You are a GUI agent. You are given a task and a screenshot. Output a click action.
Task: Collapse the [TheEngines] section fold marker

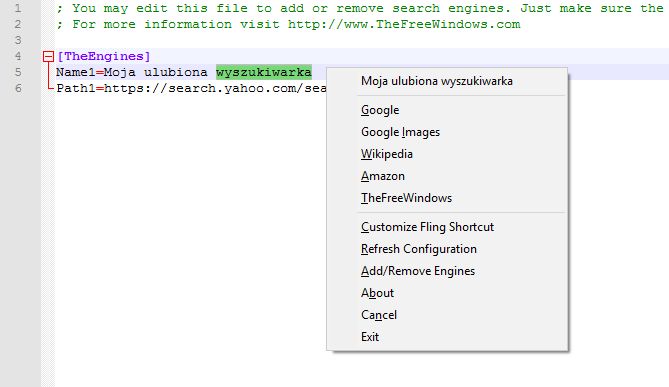pos(48,56)
